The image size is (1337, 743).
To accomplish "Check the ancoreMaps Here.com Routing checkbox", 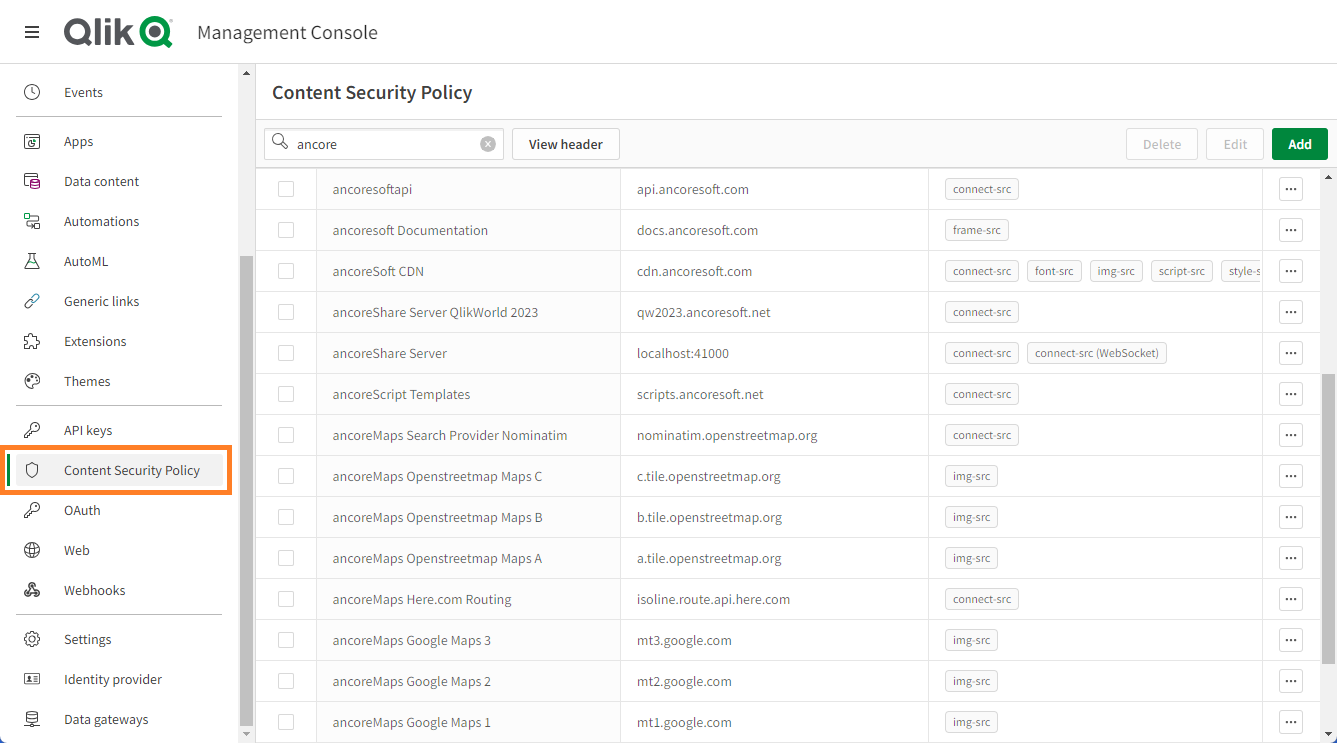I will (x=286, y=599).
